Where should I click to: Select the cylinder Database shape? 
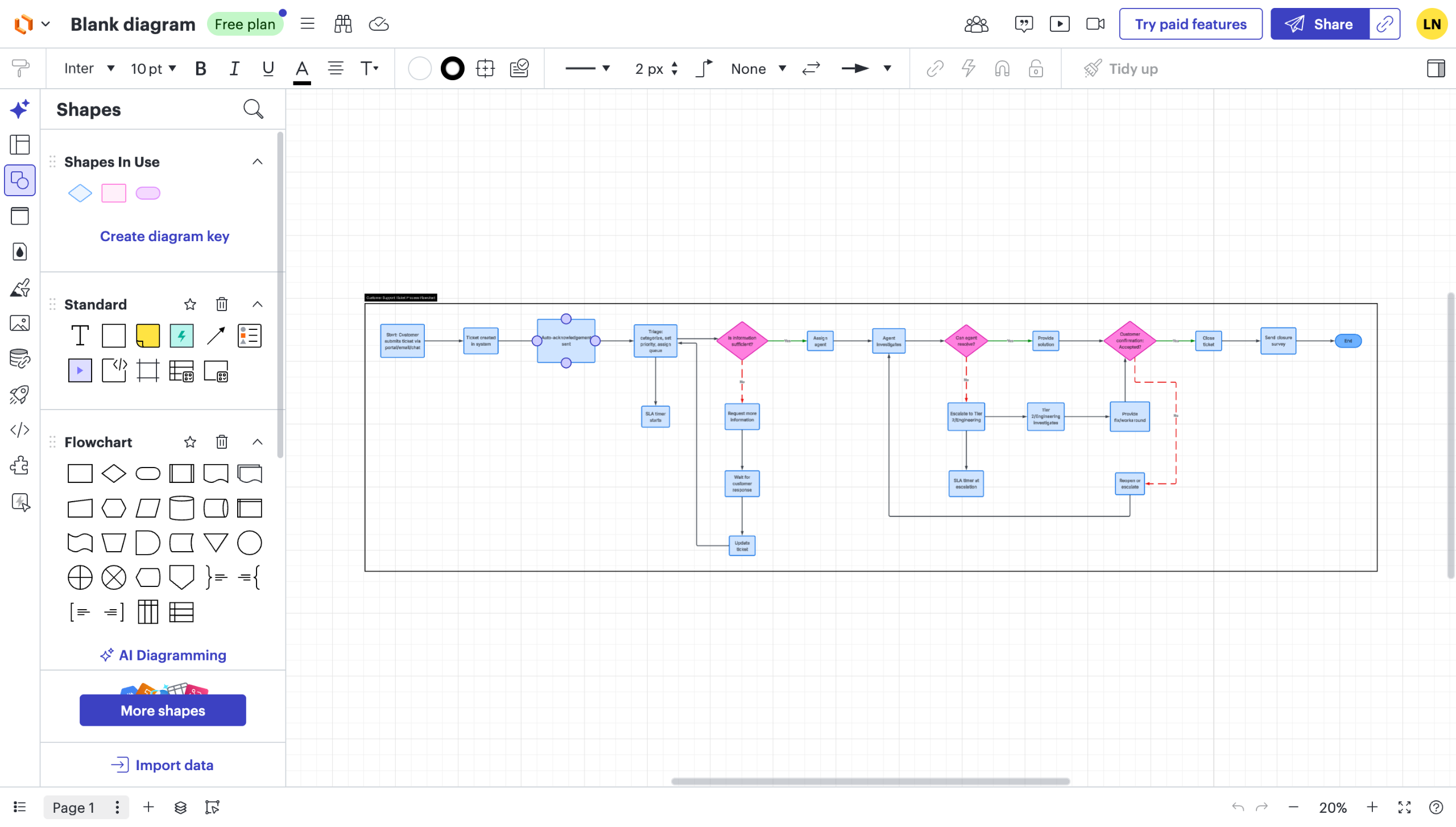click(x=181, y=508)
